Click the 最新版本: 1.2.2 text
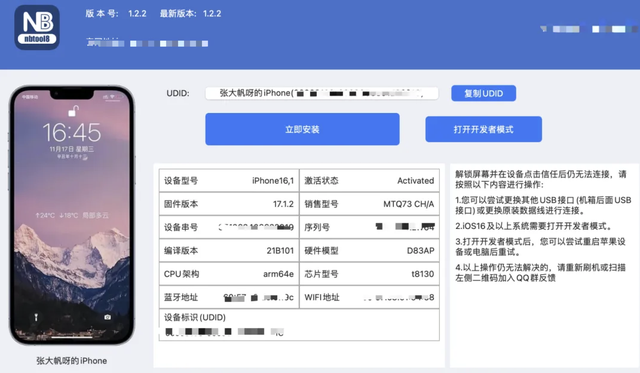 [190, 13]
